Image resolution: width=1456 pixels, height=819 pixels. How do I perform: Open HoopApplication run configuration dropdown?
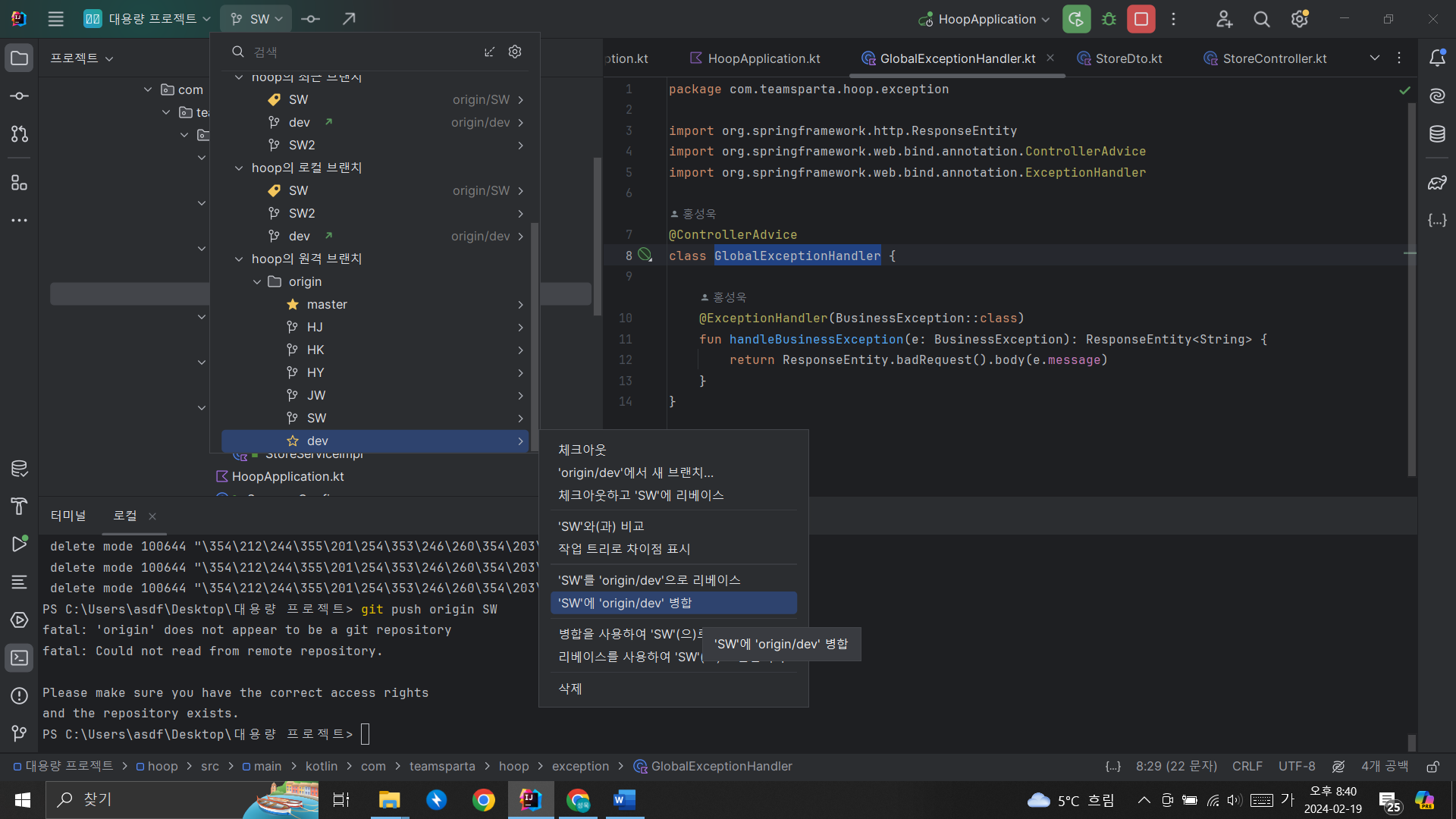(x=984, y=19)
